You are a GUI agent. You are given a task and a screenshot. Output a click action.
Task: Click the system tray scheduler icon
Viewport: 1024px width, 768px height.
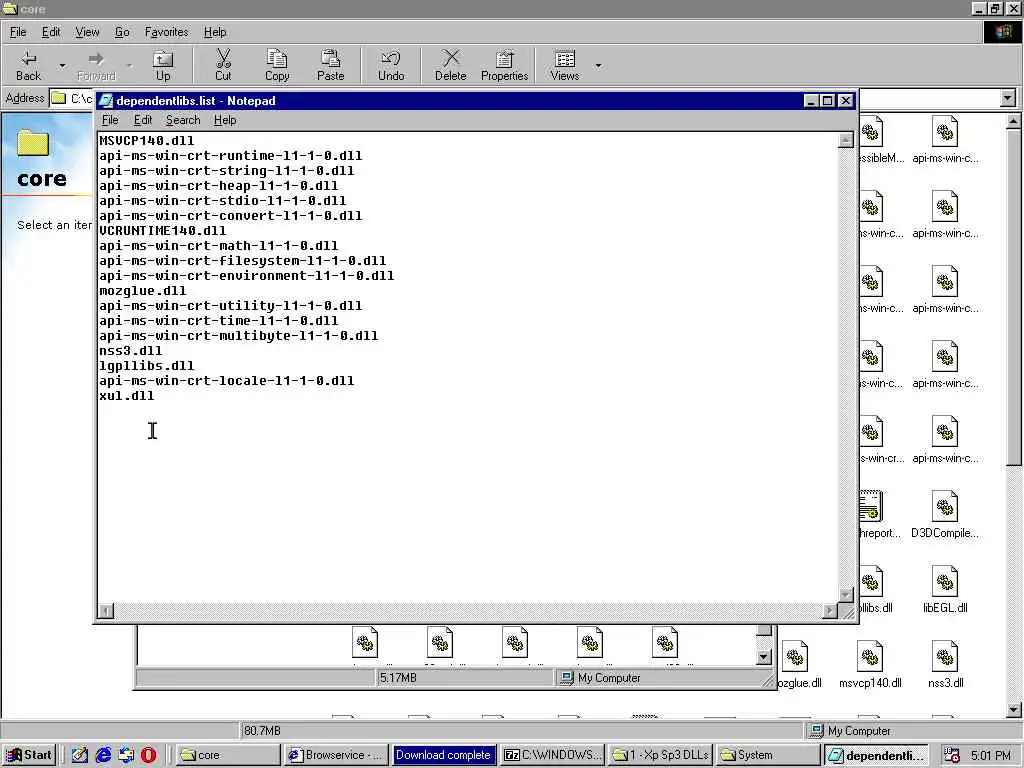click(x=952, y=755)
